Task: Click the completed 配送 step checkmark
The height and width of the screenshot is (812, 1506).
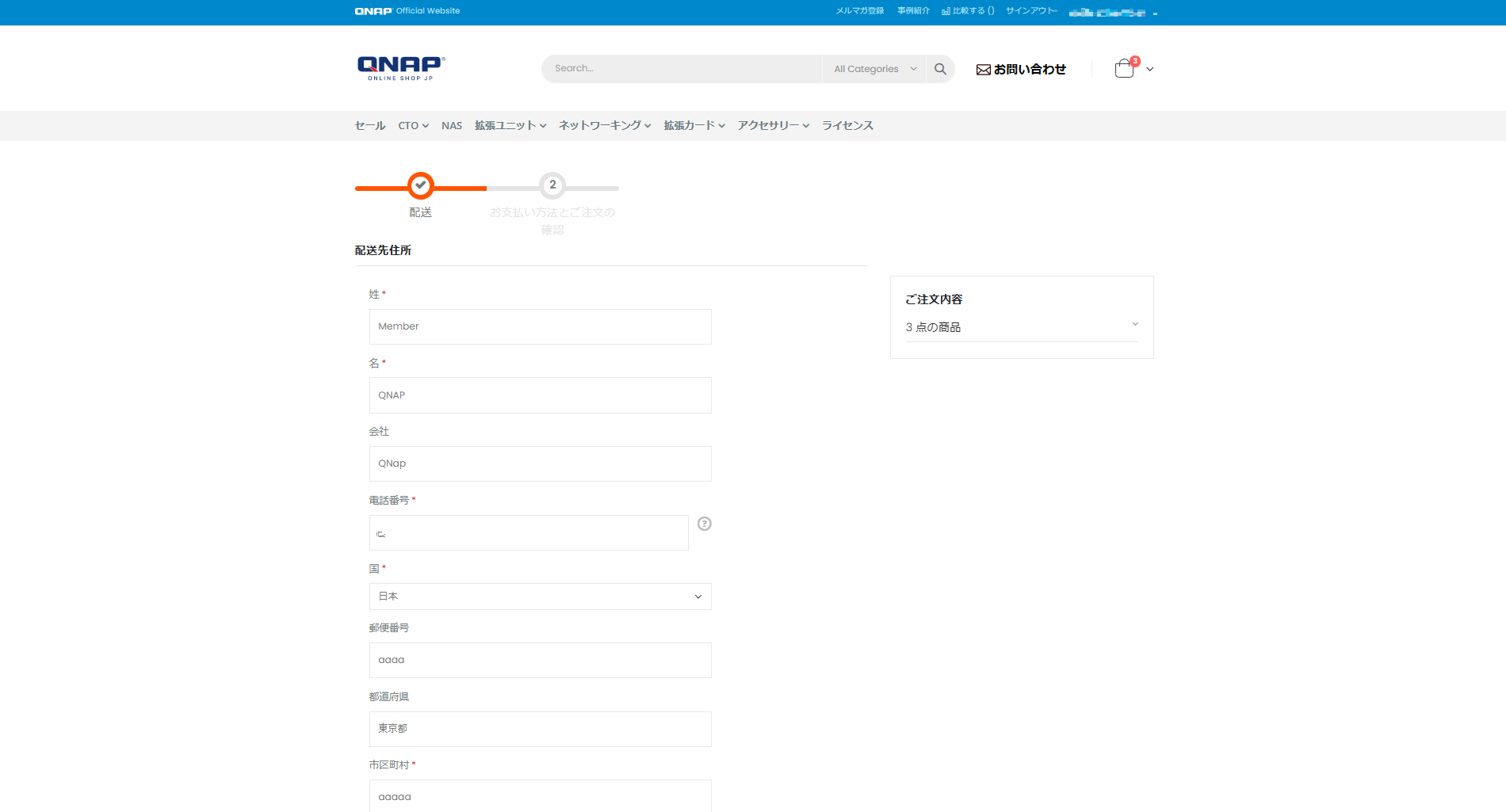Action: click(x=421, y=185)
